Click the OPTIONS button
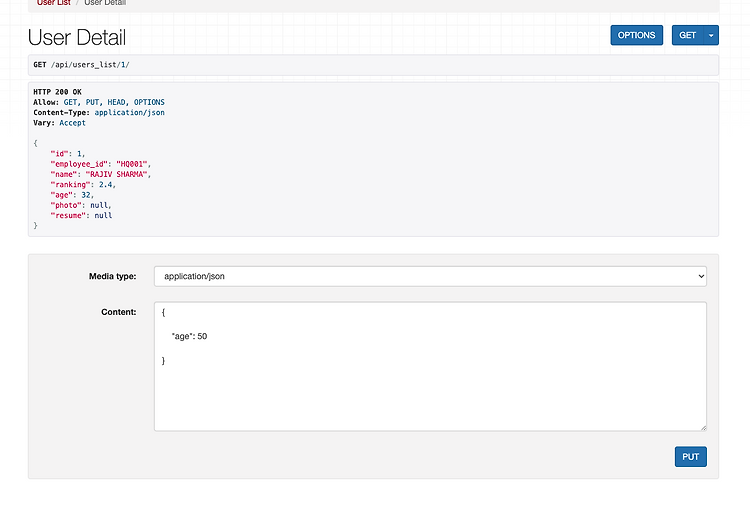The width and height of the screenshot is (750, 510). click(x=636, y=35)
